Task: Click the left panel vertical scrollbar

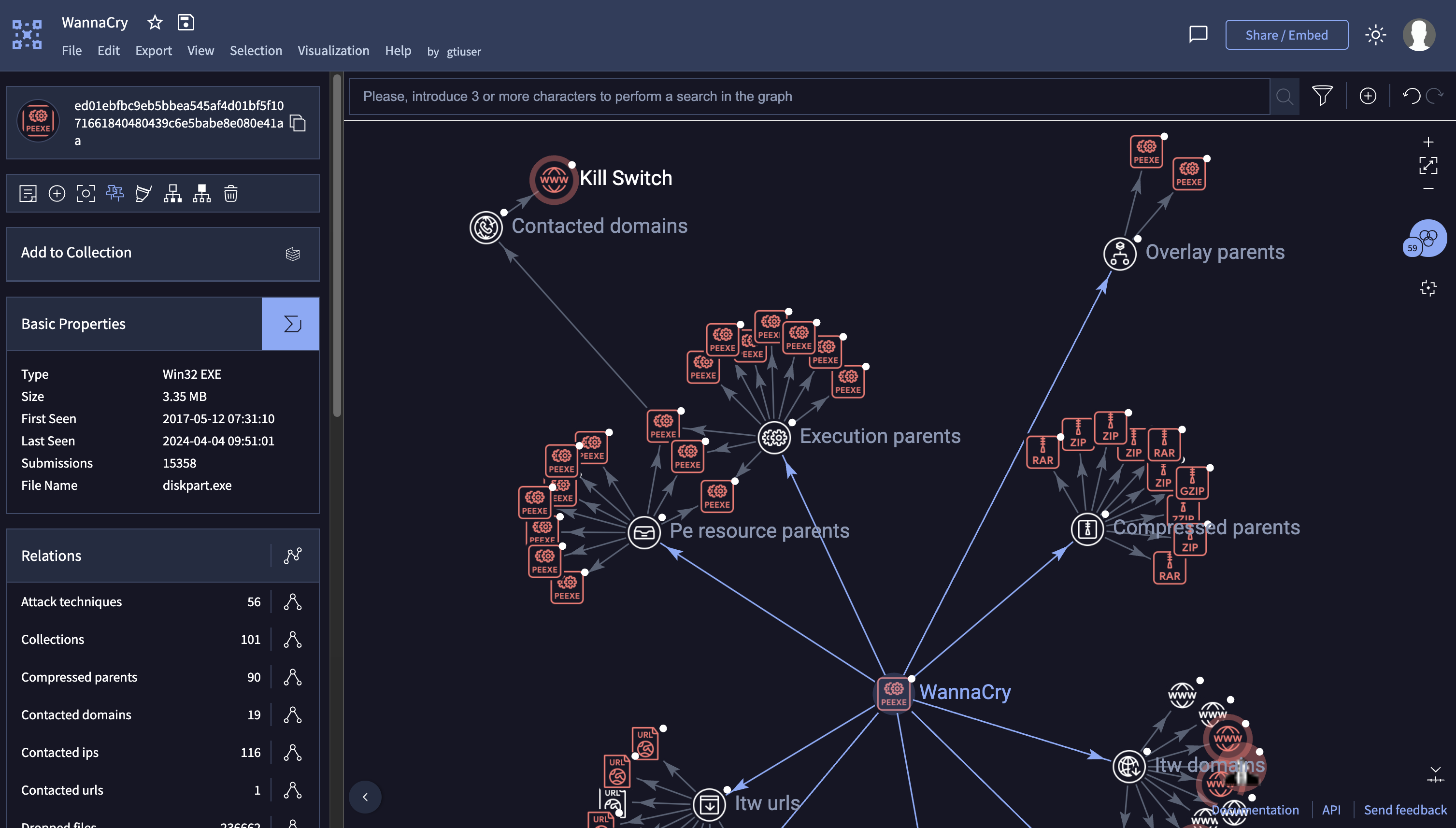Action: coord(337,246)
